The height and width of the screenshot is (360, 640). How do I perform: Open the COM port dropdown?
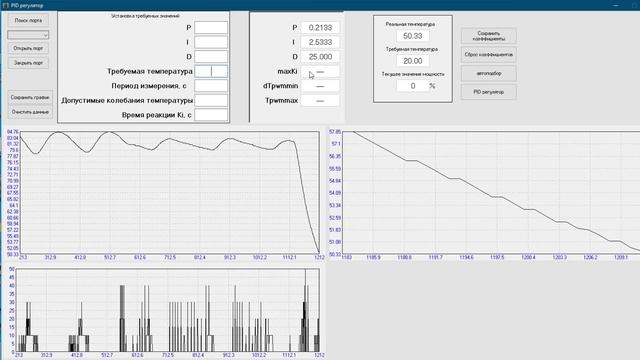[28, 35]
